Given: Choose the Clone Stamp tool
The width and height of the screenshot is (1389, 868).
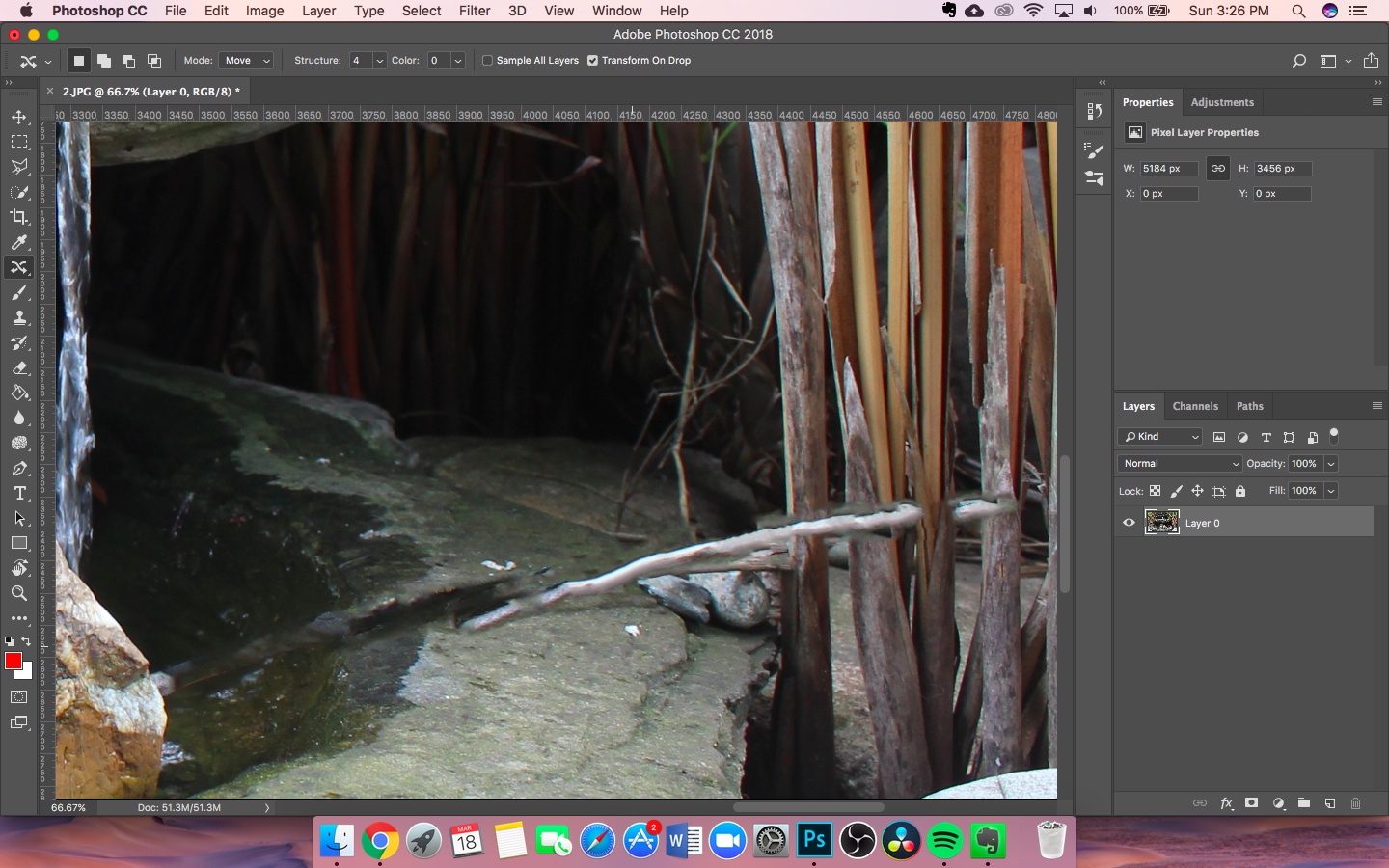Looking at the screenshot, I should click(19, 317).
